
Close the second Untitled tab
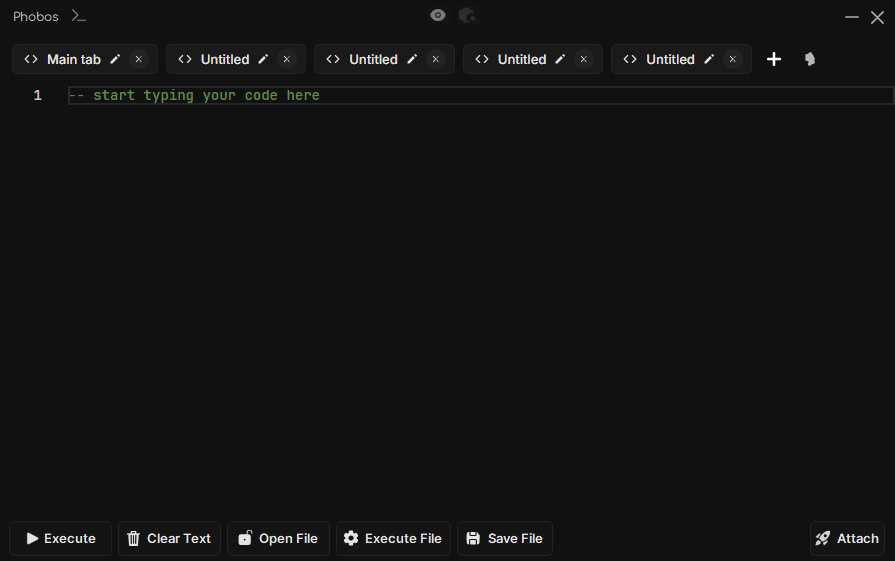[x=436, y=59]
